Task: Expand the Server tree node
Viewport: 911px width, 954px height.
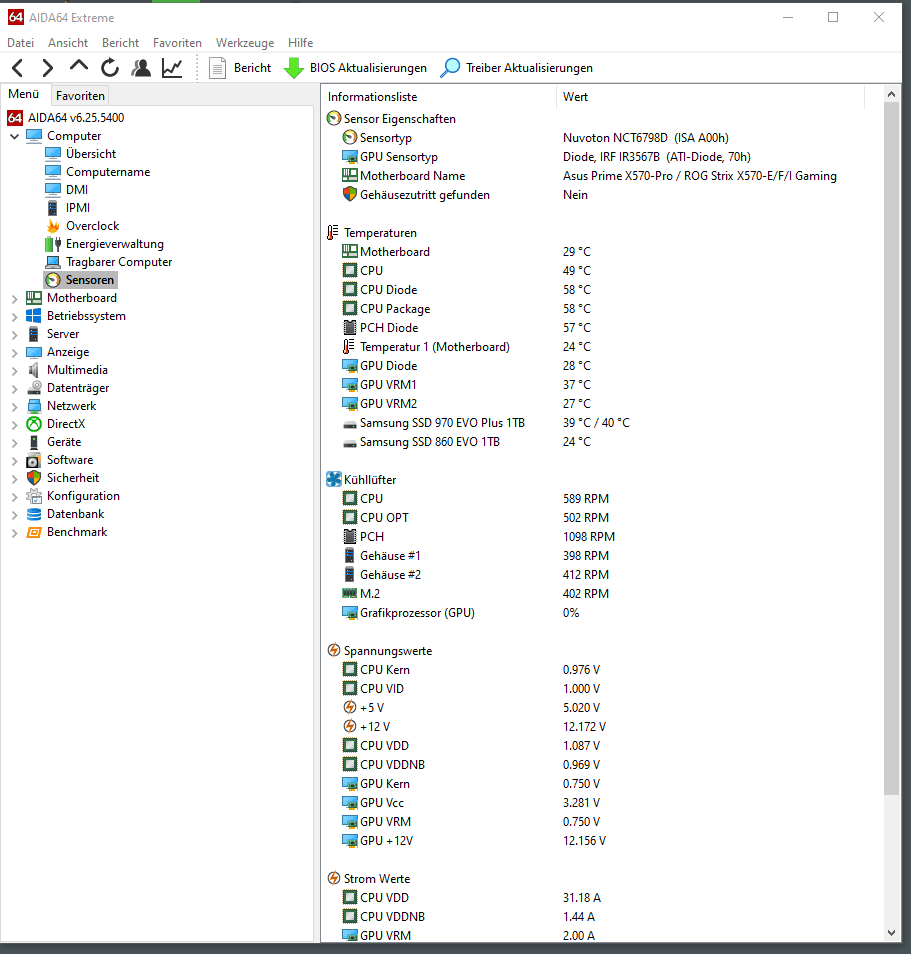Action: coord(15,335)
